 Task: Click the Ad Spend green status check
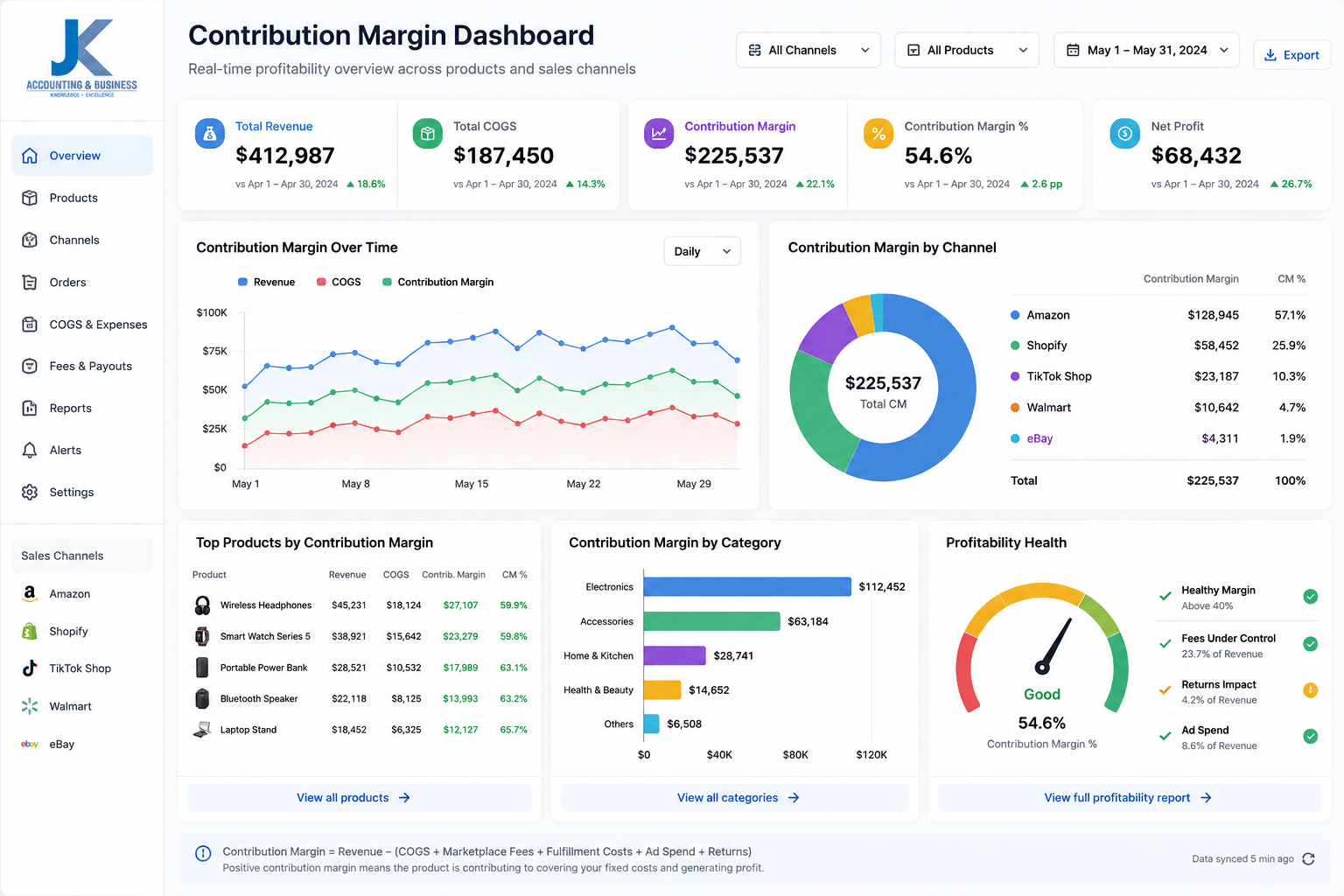coord(1311,736)
